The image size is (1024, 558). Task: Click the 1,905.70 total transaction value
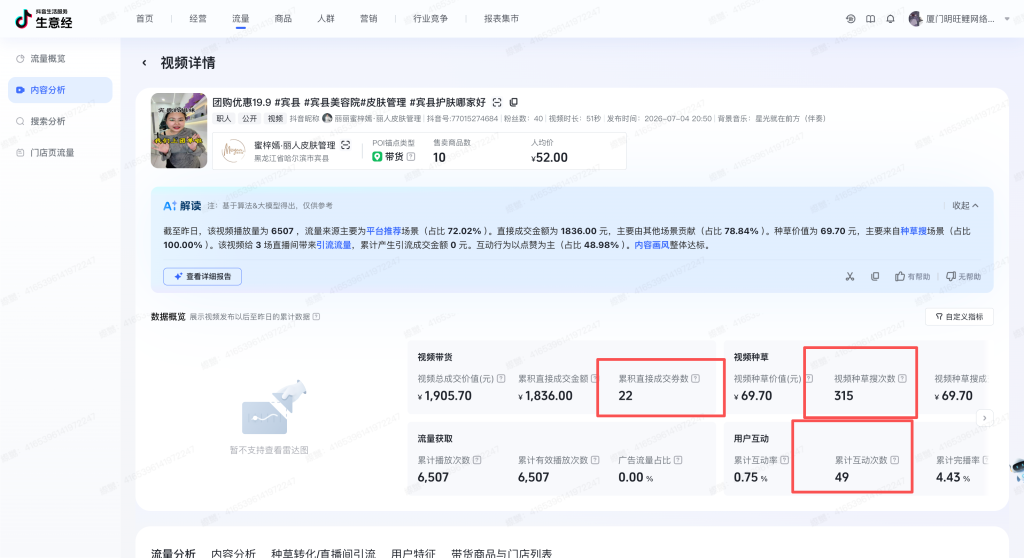pyautogui.click(x=445, y=396)
